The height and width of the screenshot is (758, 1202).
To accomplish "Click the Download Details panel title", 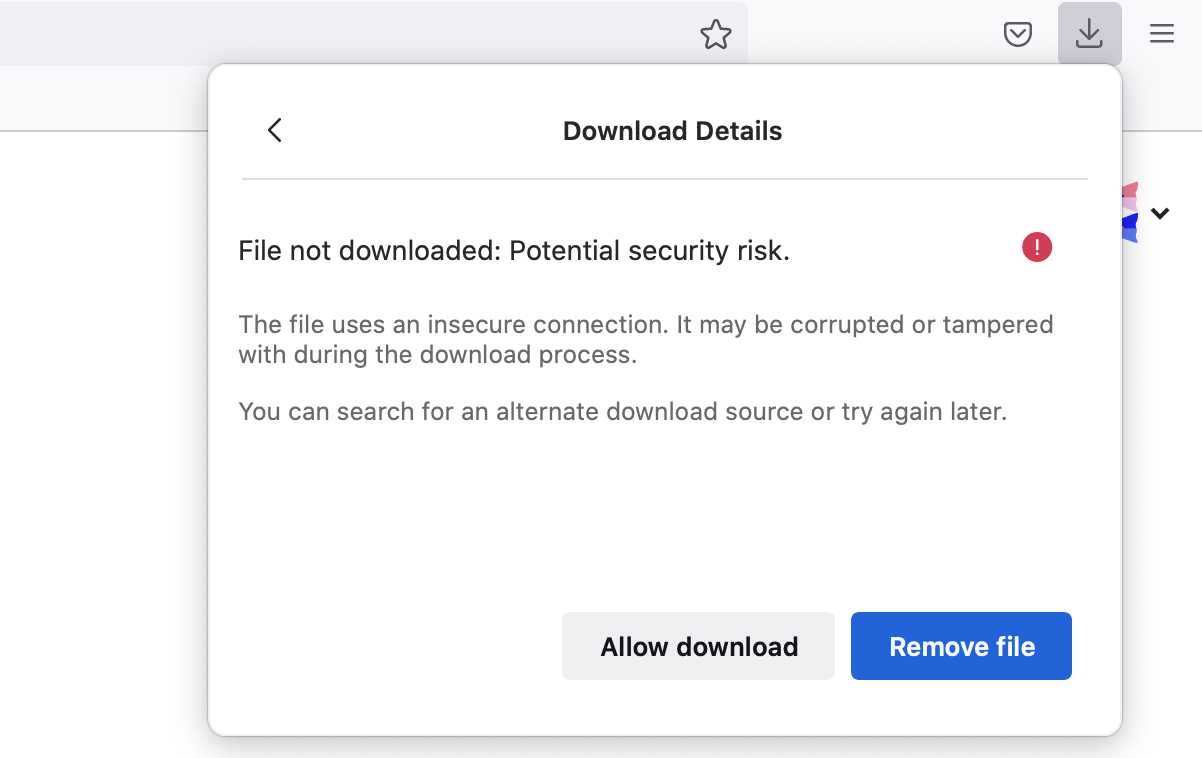I will tap(672, 131).
